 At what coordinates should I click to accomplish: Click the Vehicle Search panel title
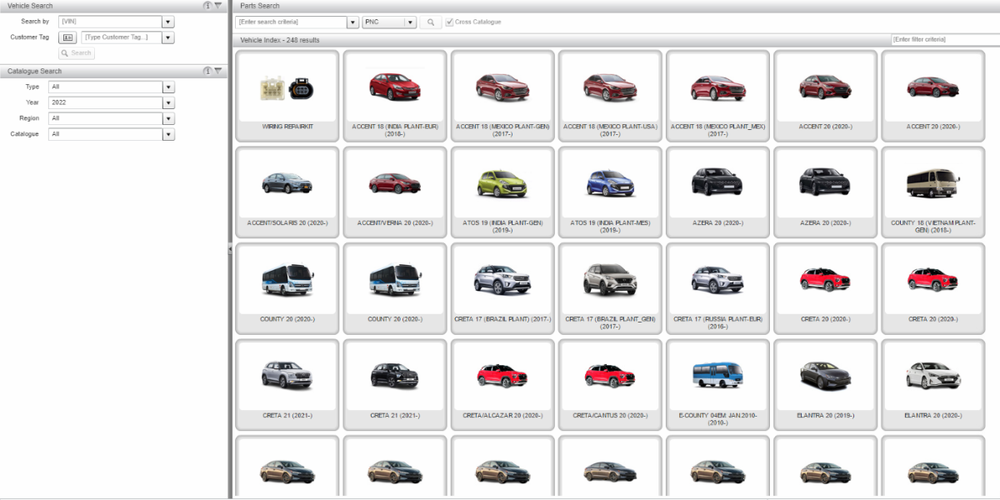(x=30, y=6)
